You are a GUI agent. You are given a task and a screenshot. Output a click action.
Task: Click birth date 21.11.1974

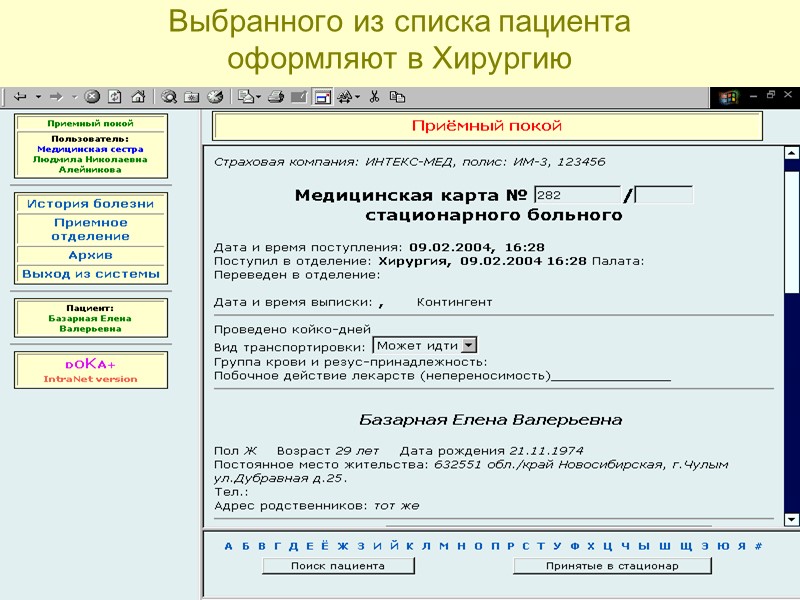click(x=546, y=451)
